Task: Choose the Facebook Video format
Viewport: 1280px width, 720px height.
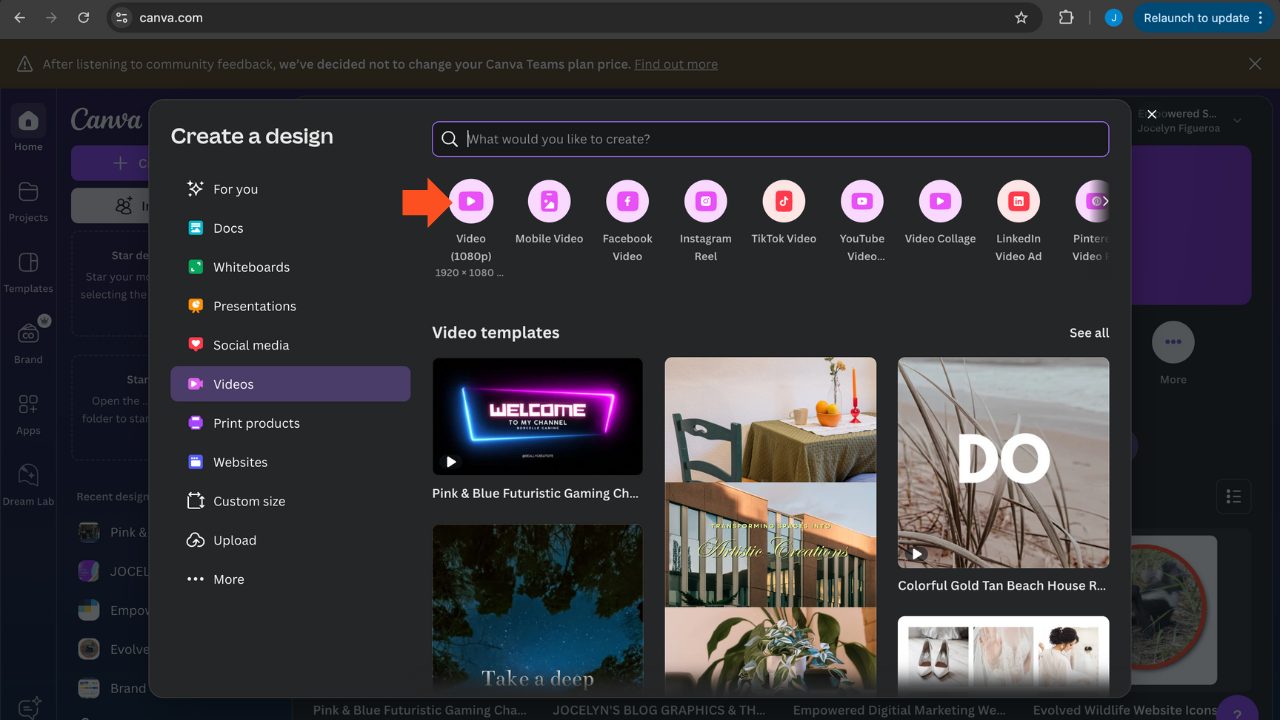Action: (627, 201)
